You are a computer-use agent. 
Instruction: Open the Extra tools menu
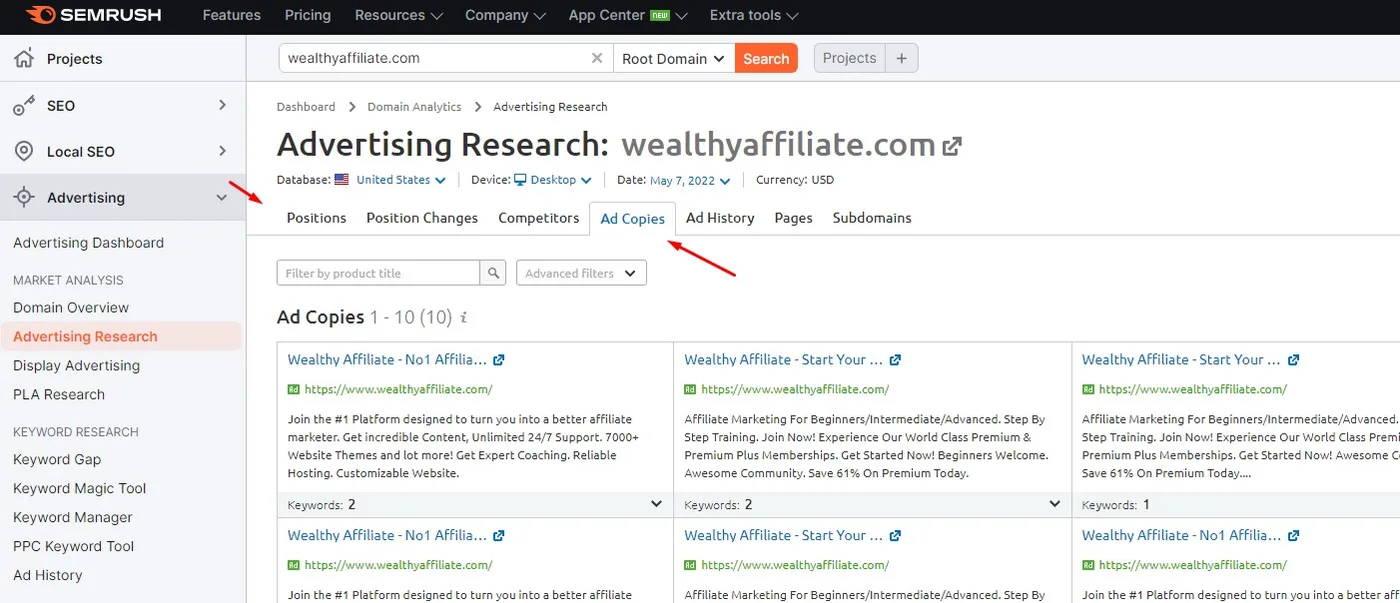pyautogui.click(x=754, y=15)
